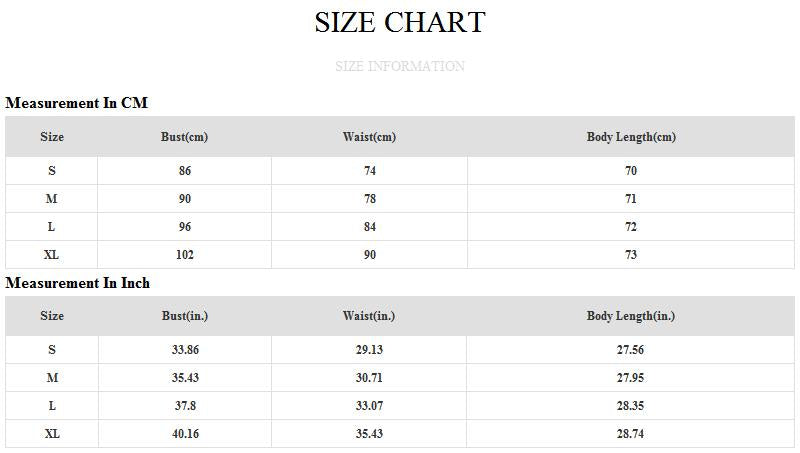Click the 30.71 waist inch cell

tap(369, 378)
